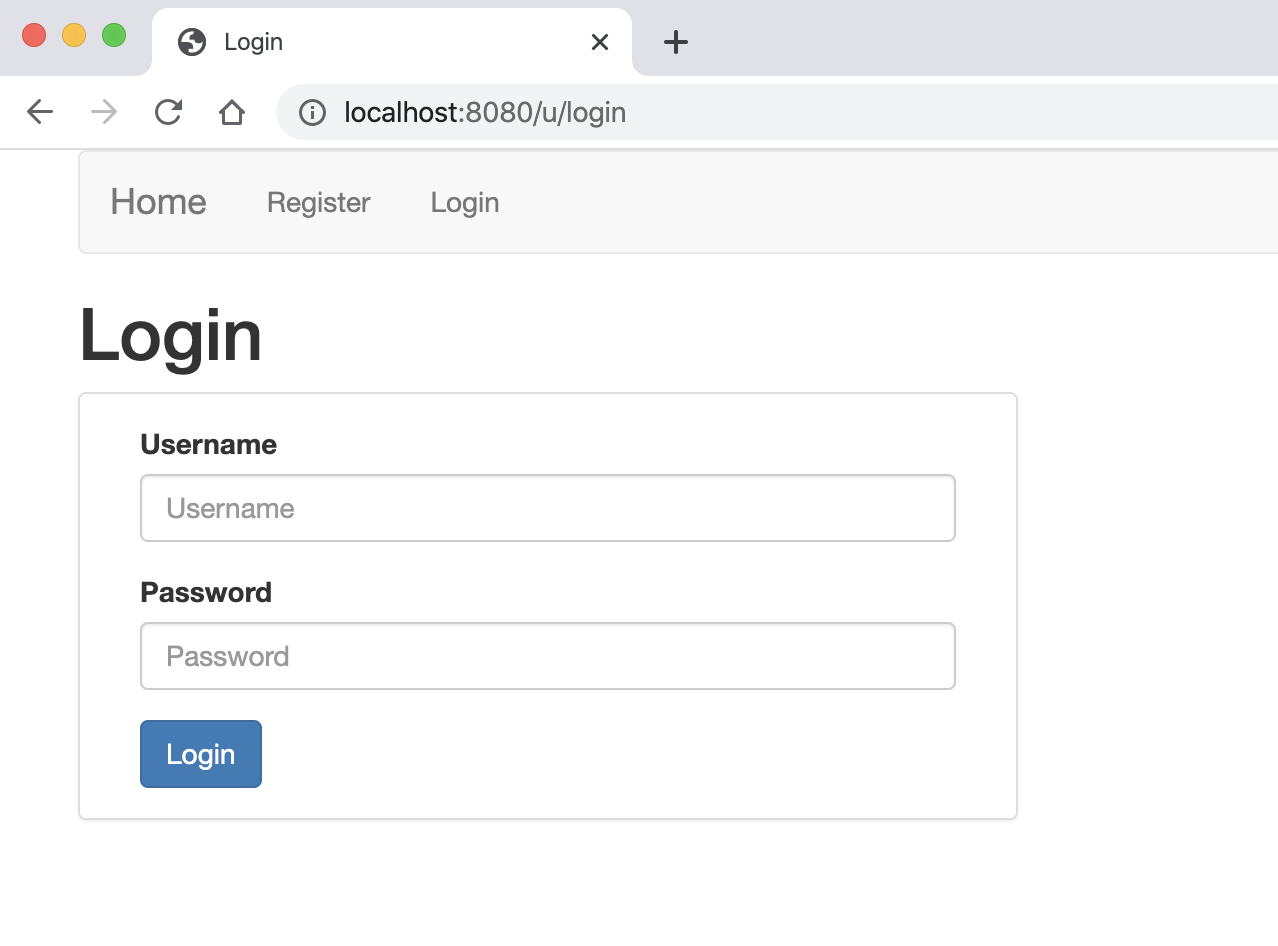Open a new tab with the plus icon
Viewport: 1278px width, 946px height.
(676, 42)
